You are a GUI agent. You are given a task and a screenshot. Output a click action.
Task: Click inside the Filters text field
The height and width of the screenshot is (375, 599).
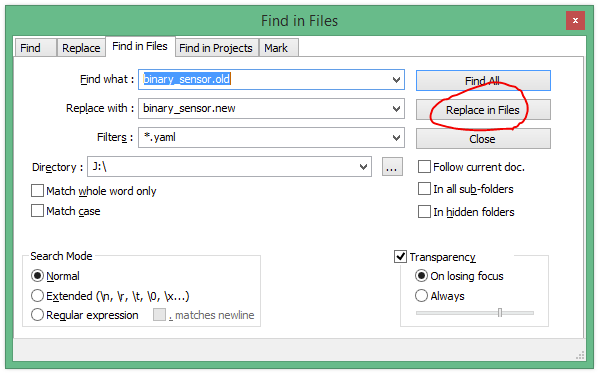pyautogui.click(x=264, y=137)
